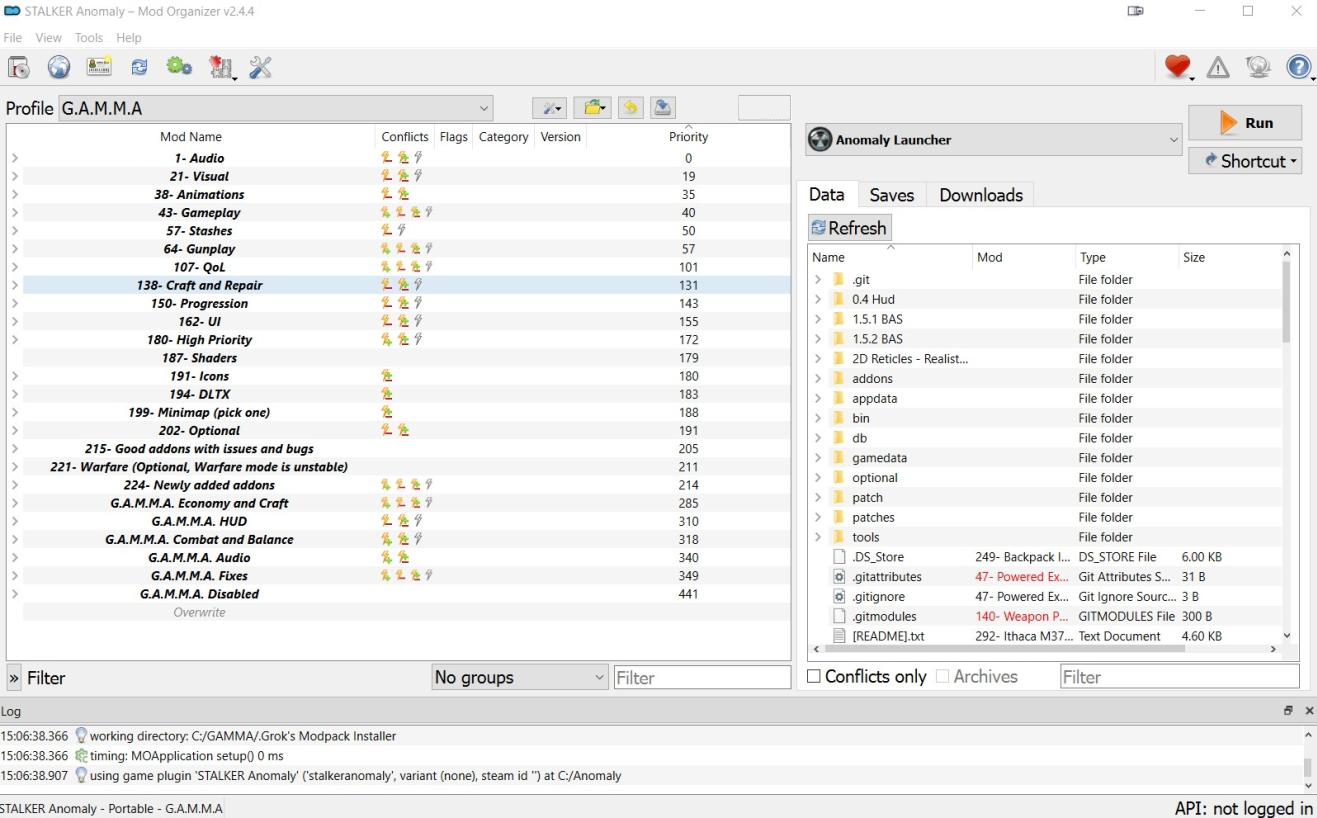
Task: Click the warning triangle notifications icon
Action: coord(1218,67)
